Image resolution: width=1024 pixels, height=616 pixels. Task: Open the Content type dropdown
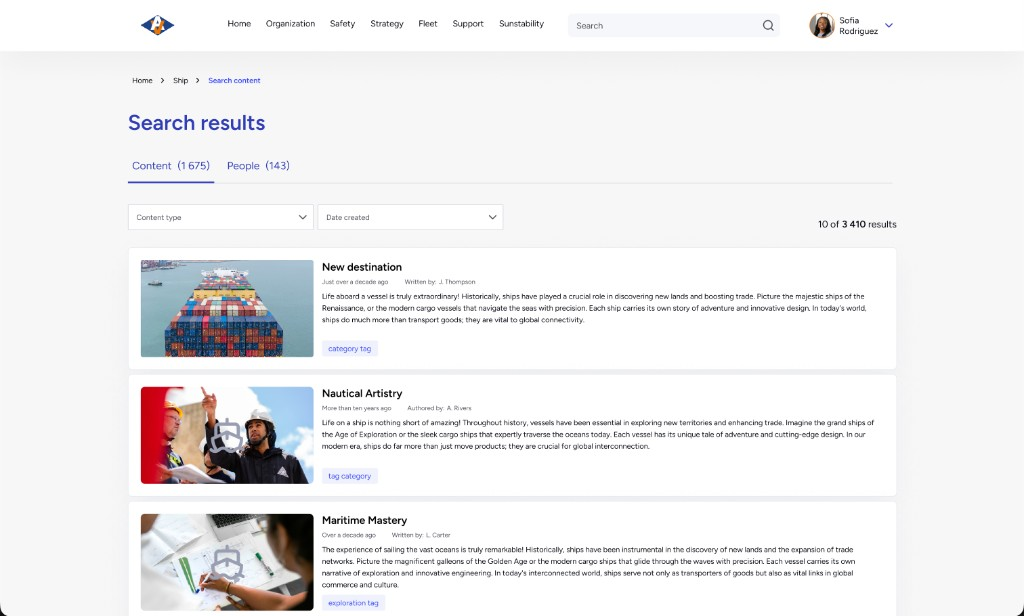221,217
